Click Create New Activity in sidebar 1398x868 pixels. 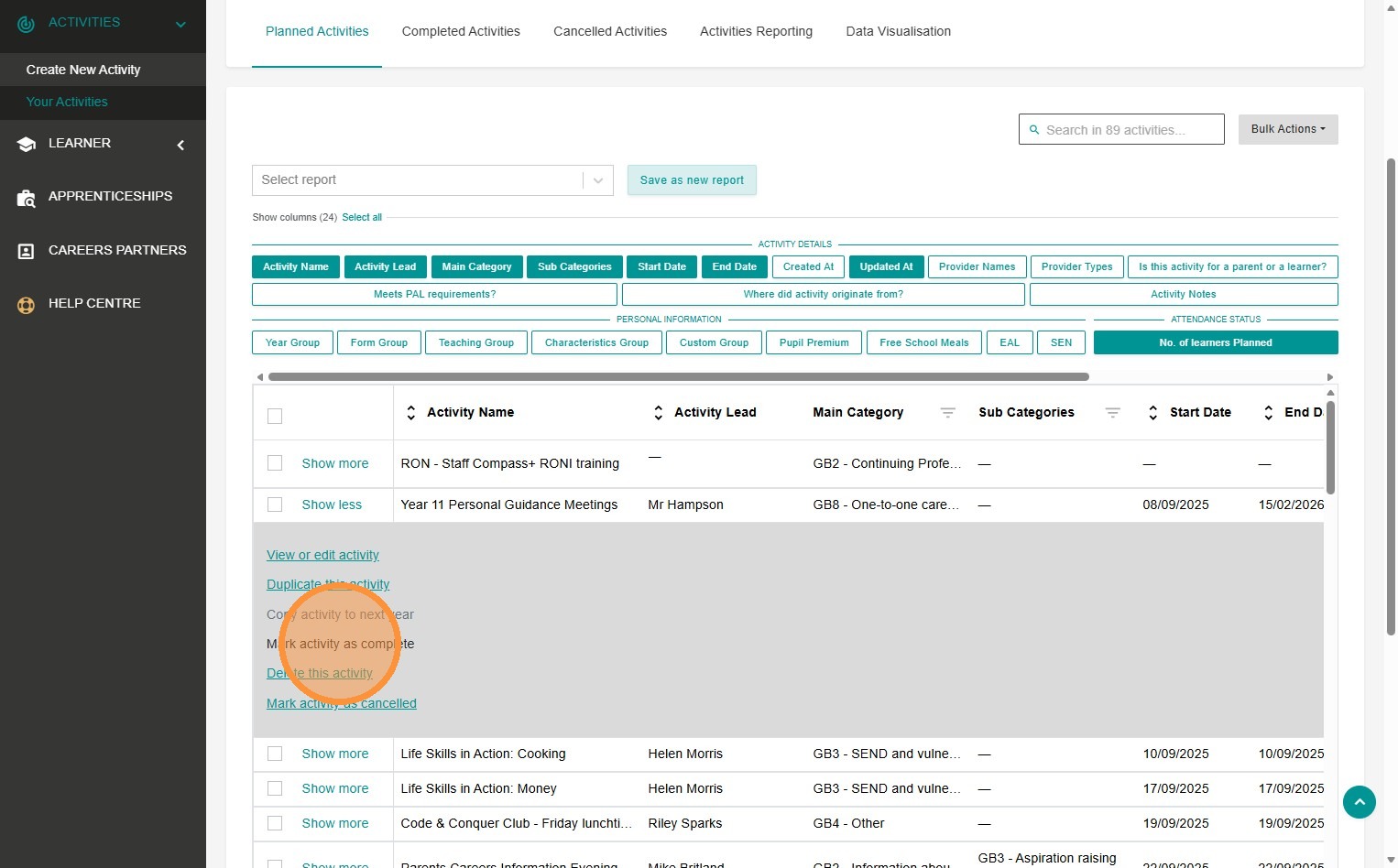coord(83,70)
